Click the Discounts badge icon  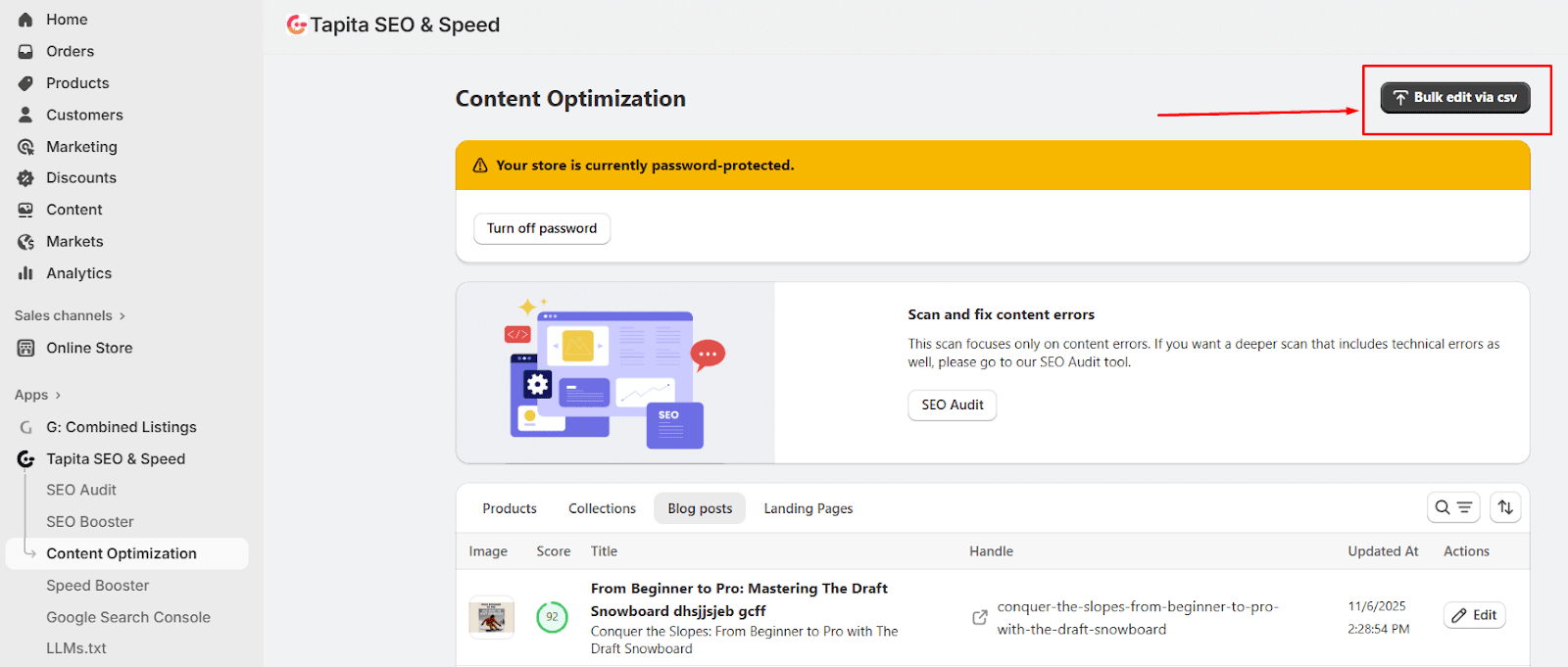[x=25, y=178]
